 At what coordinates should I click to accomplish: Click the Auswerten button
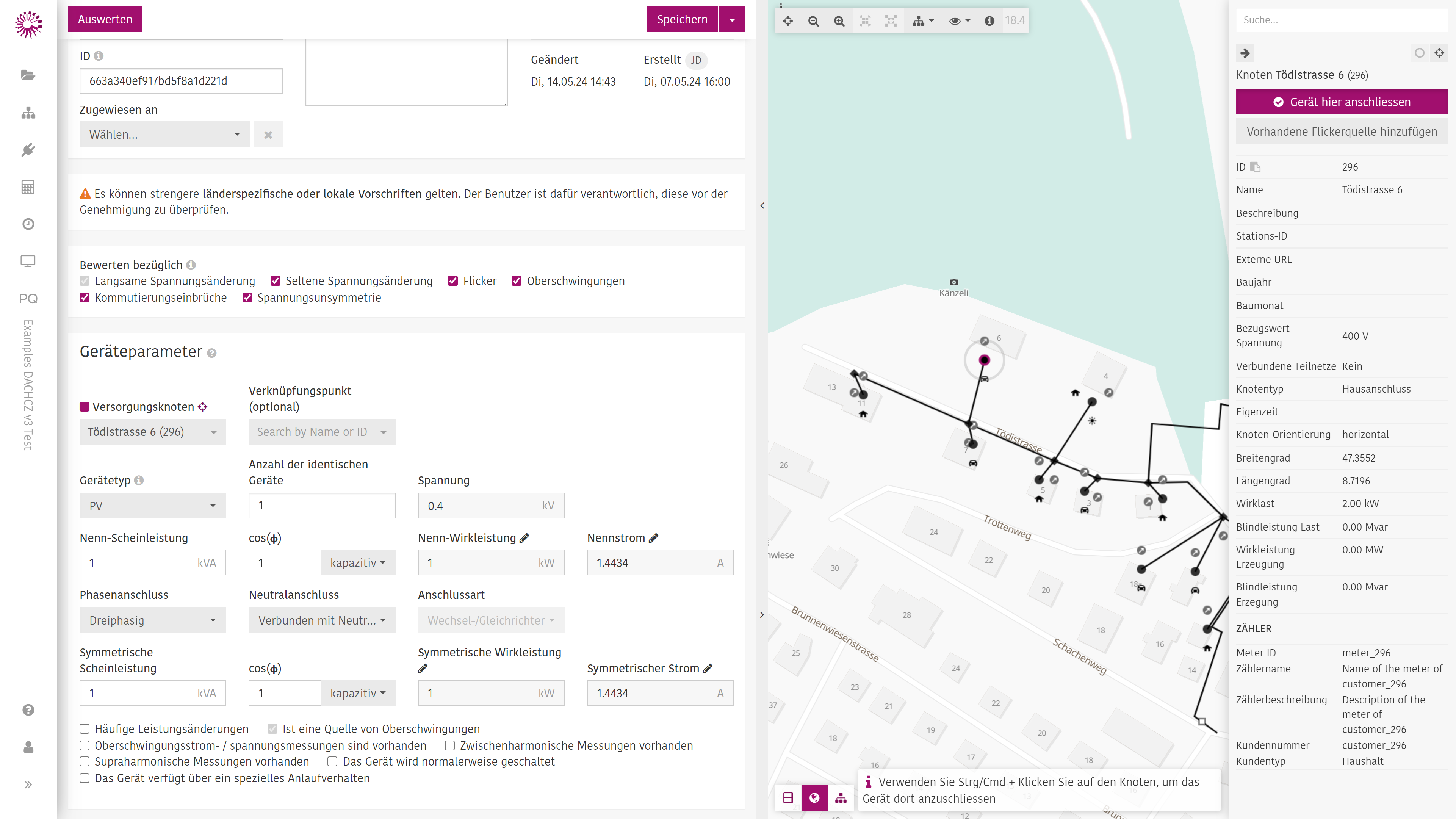105,19
